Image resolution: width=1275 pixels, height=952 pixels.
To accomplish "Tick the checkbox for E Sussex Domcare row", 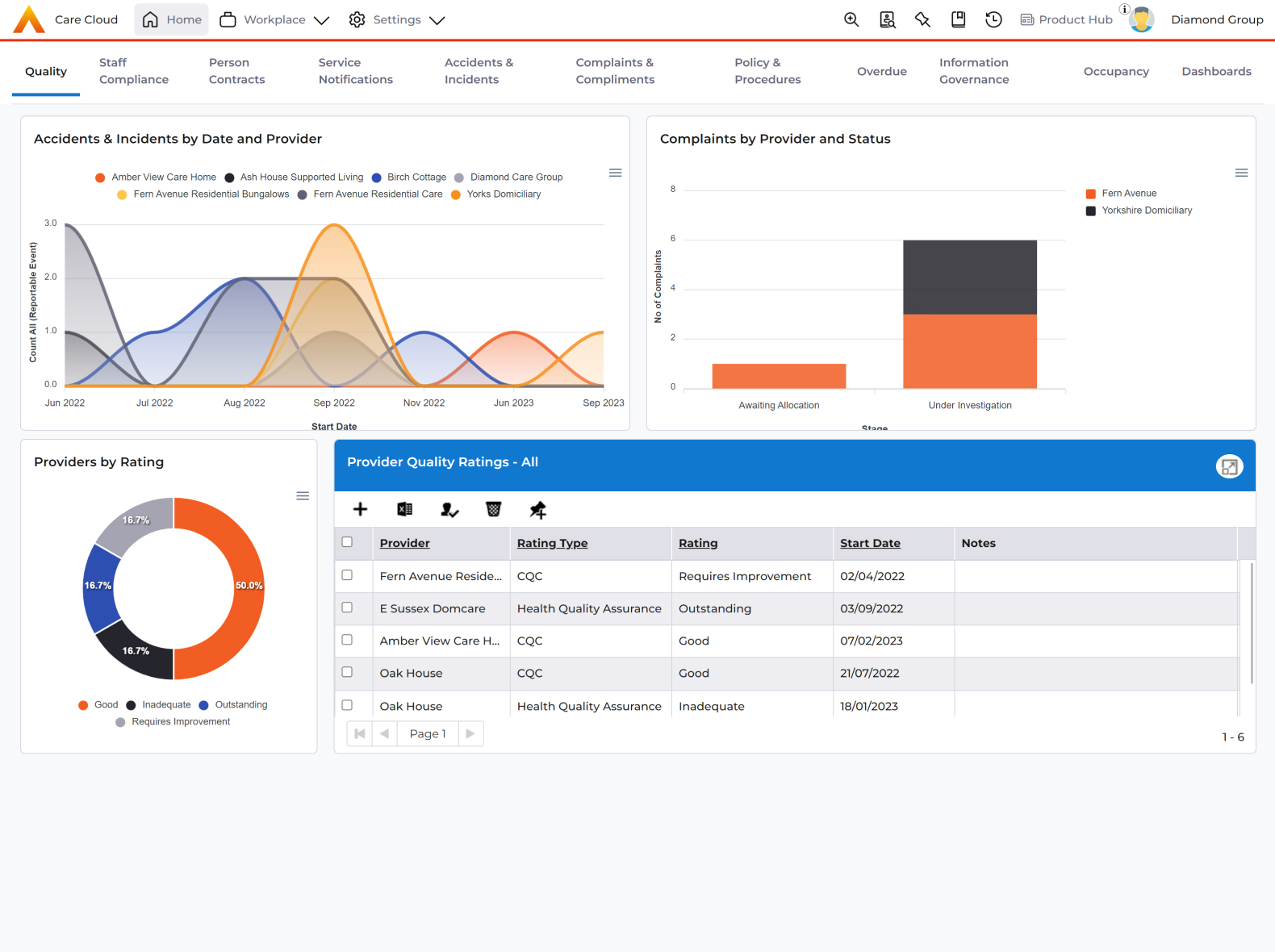I will (x=347, y=608).
